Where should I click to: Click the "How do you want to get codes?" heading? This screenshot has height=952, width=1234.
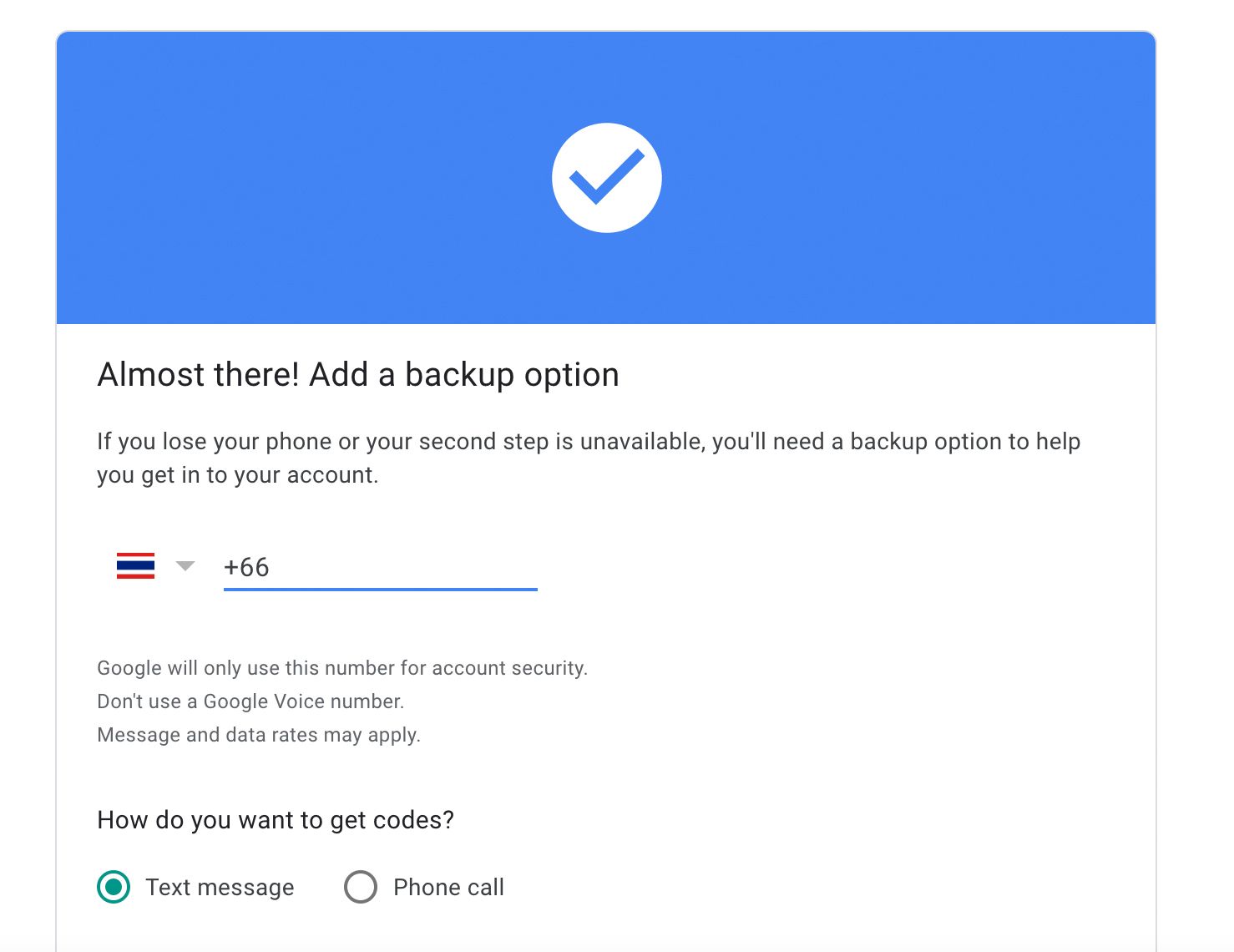pos(276,820)
